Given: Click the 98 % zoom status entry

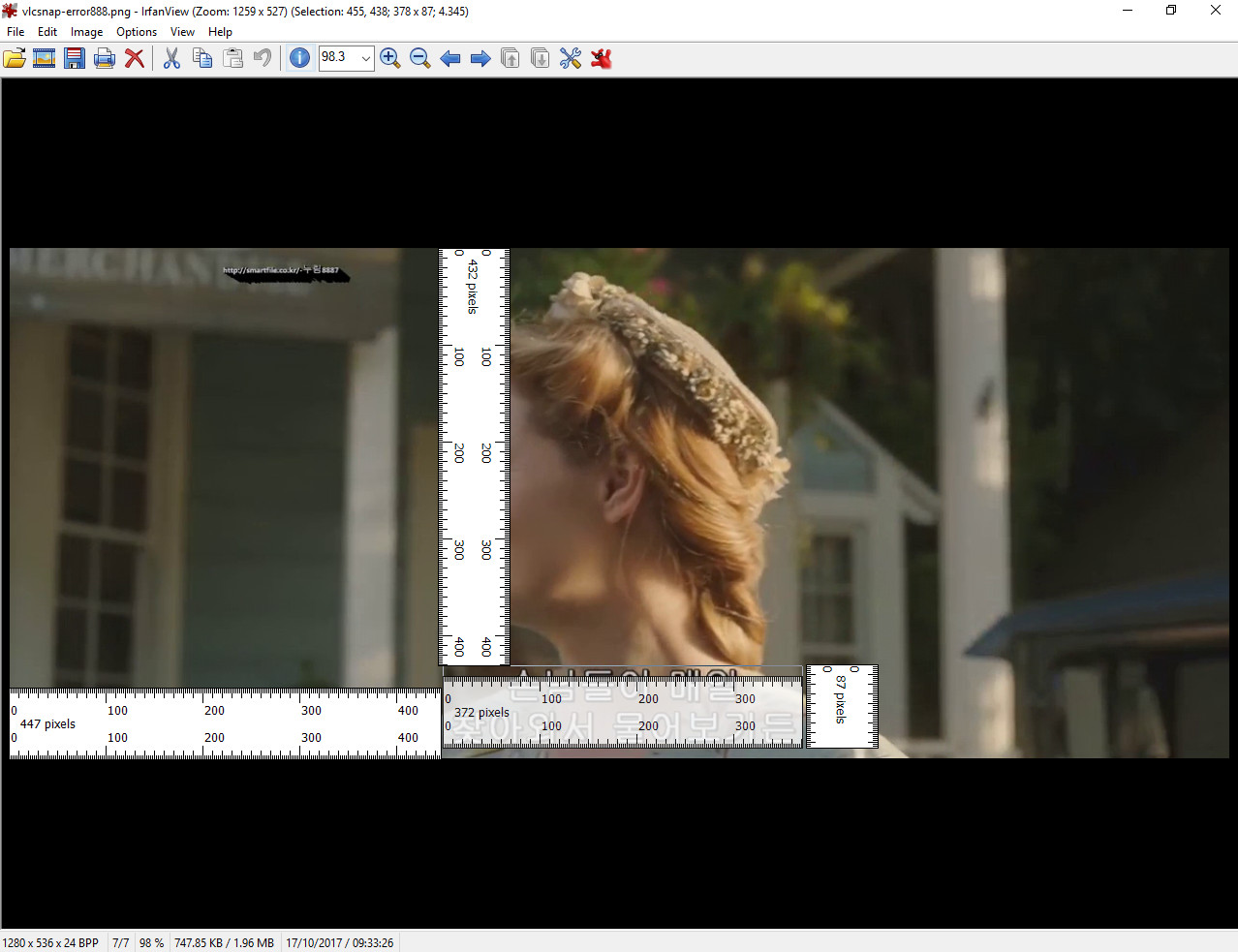Looking at the screenshot, I should tap(151, 942).
